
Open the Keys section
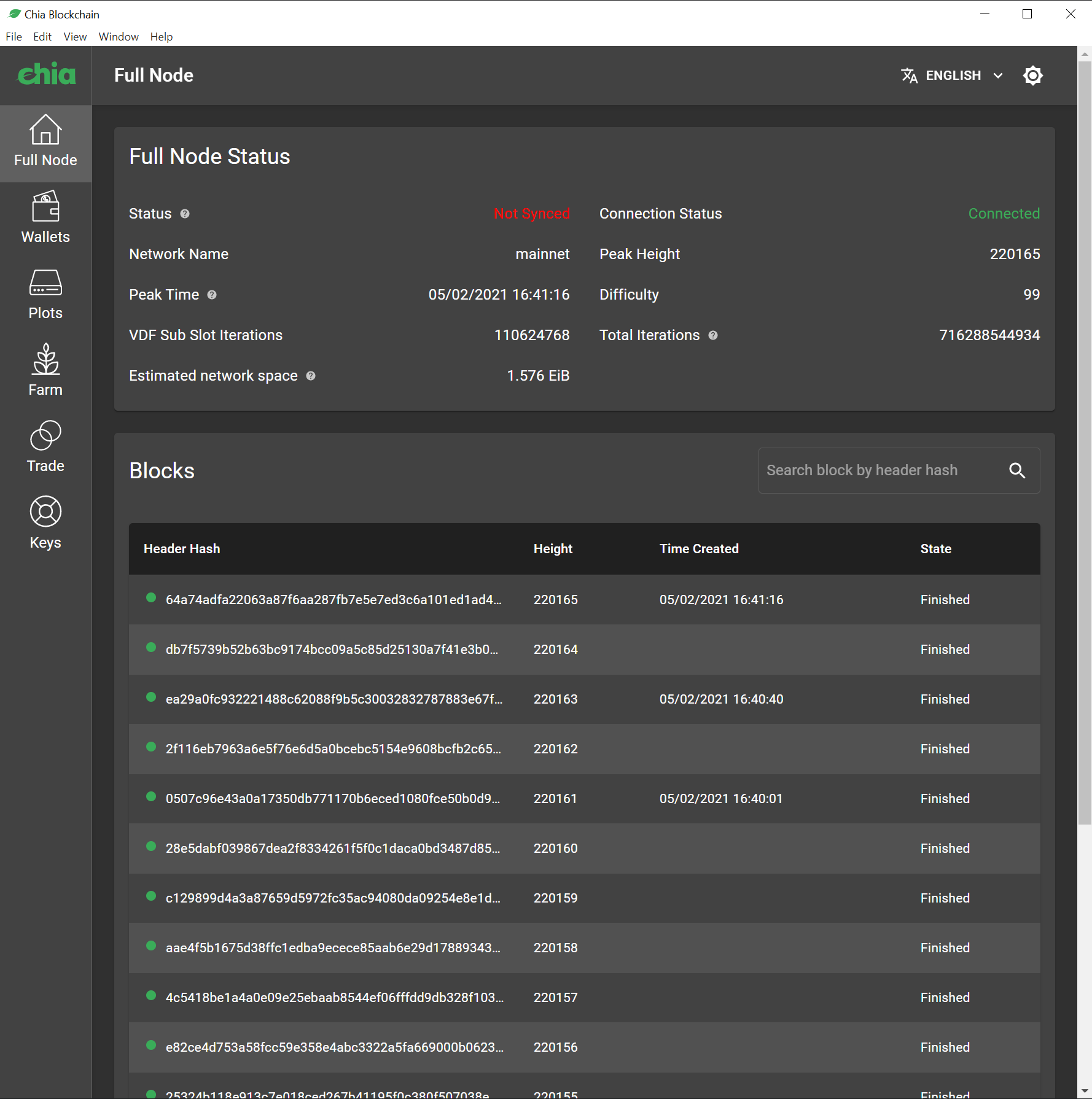pyautogui.click(x=45, y=524)
